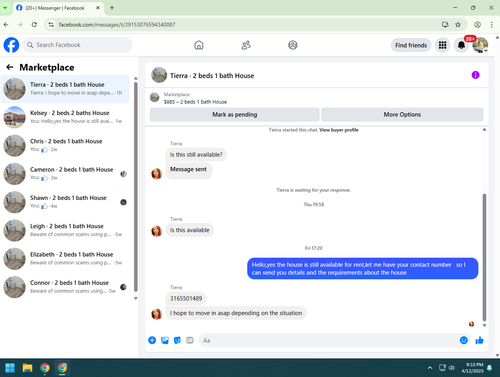Attach a file with the photo icon
500x377 pixels.
coord(165,340)
